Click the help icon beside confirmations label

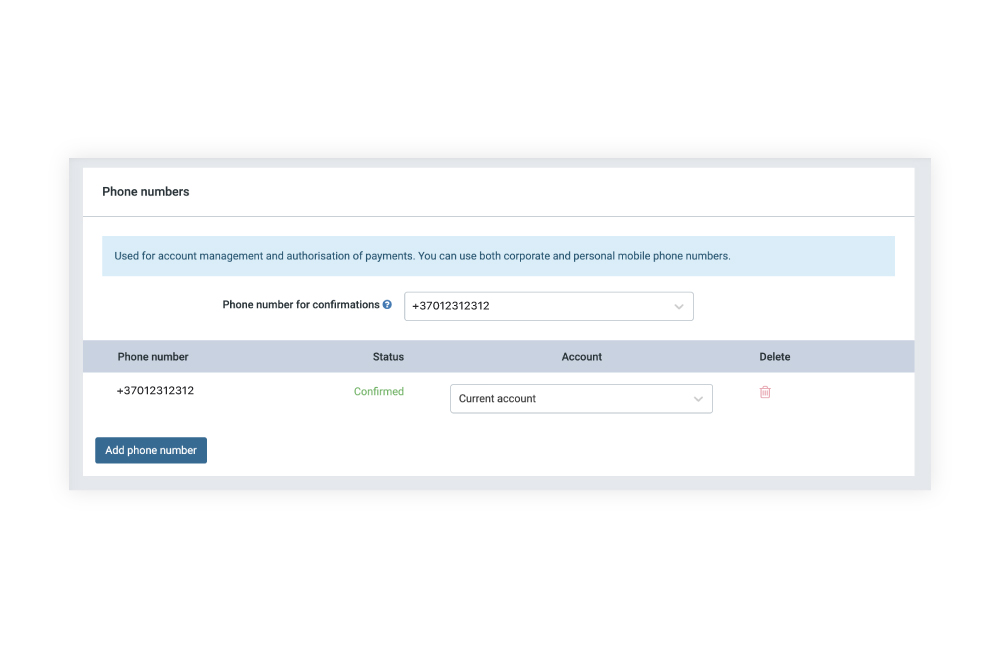(387, 305)
